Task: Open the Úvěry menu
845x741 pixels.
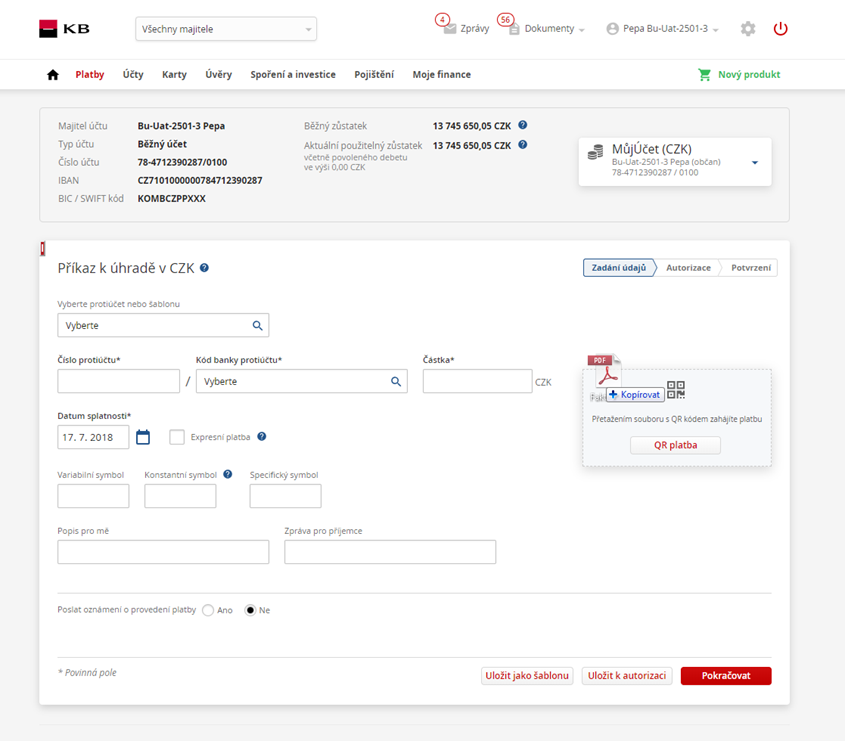Action: 219,74
